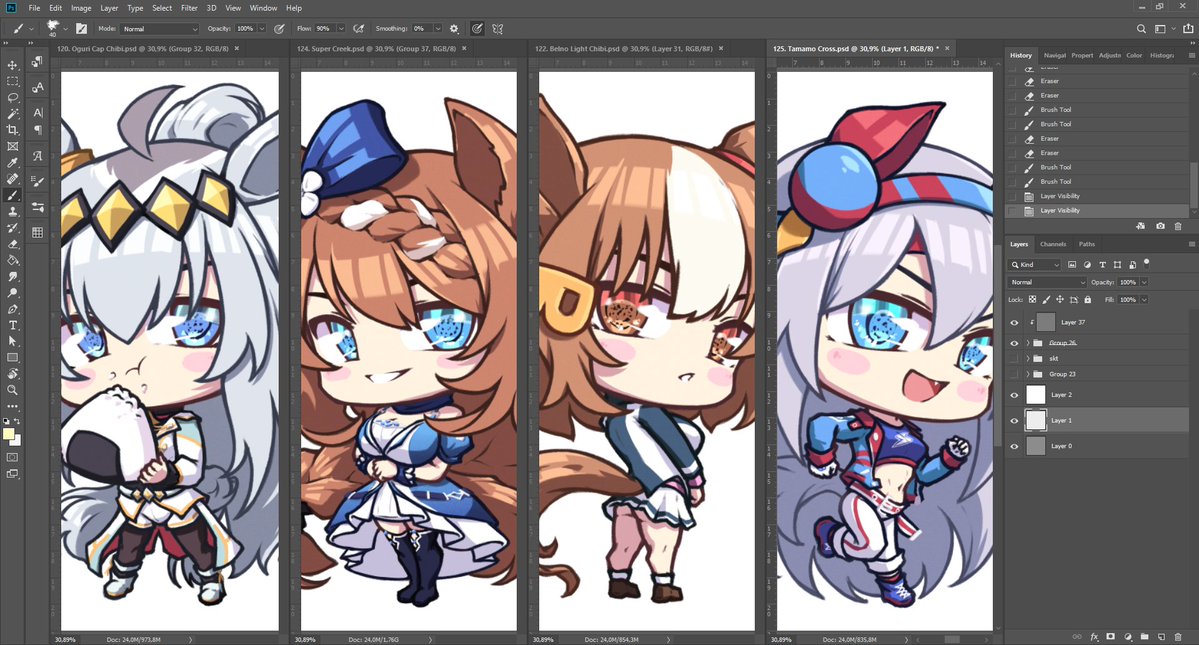This screenshot has width=1199, height=645.
Task: Switch to the Color panel tab
Action: tap(1134, 55)
